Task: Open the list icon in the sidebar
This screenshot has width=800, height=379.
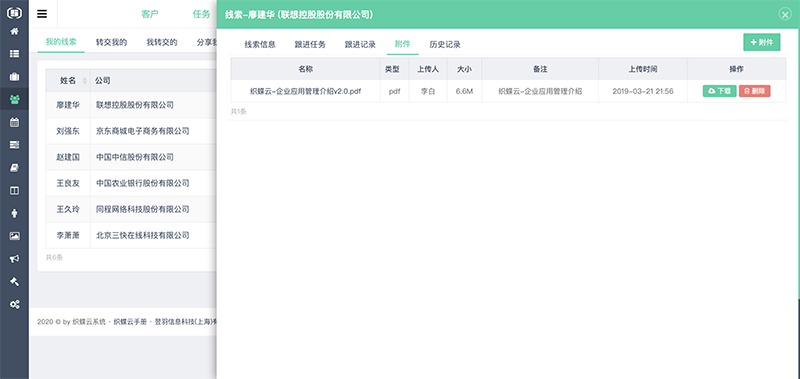Action: [14, 54]
